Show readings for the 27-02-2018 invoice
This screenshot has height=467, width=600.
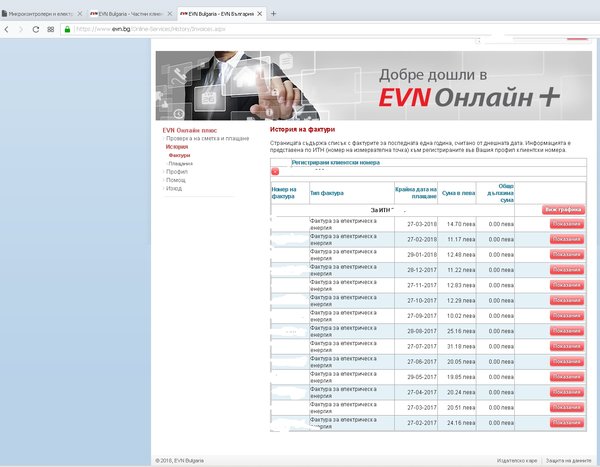tap(567, 239)
